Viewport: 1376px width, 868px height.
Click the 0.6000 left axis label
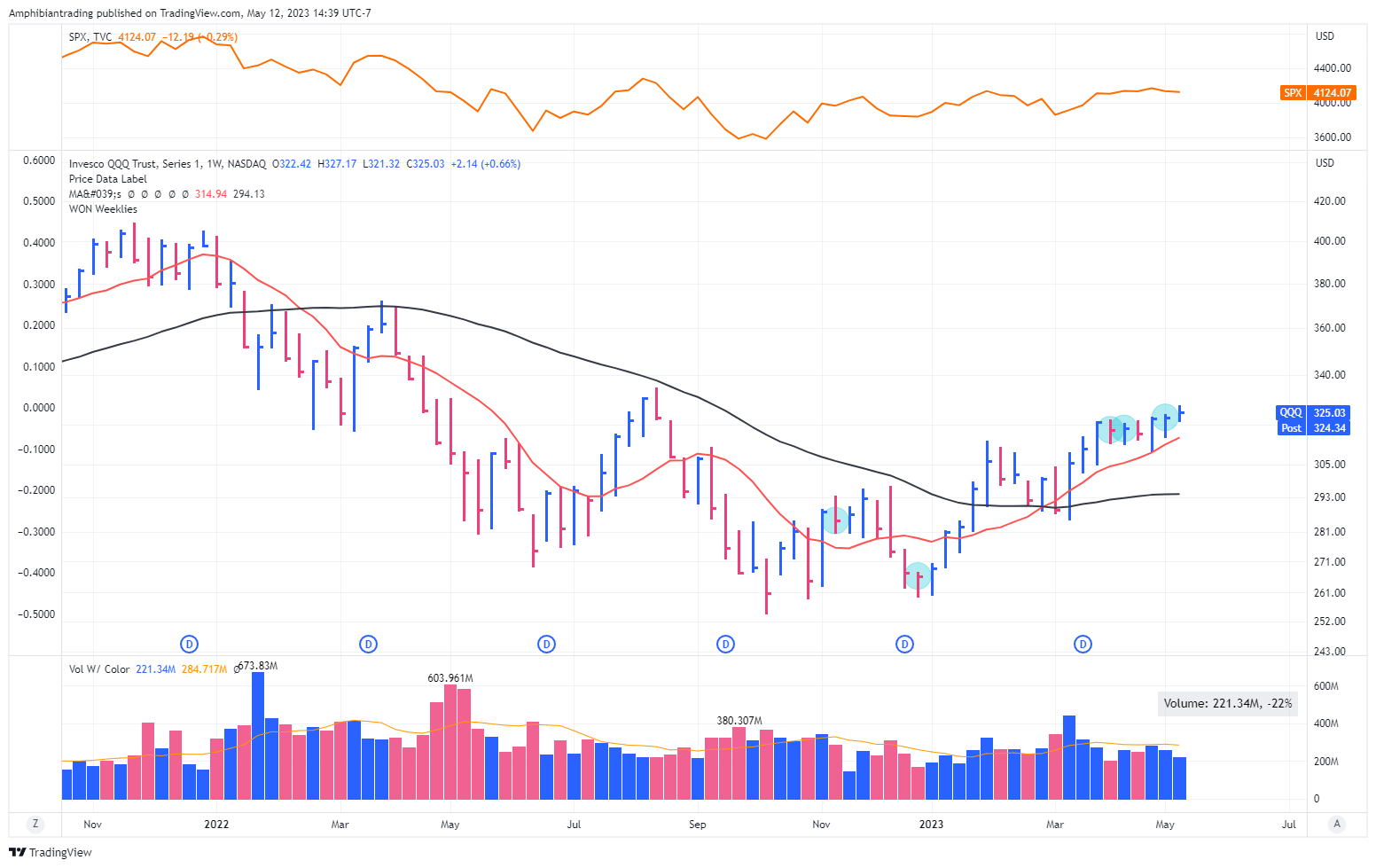(39, 160)
